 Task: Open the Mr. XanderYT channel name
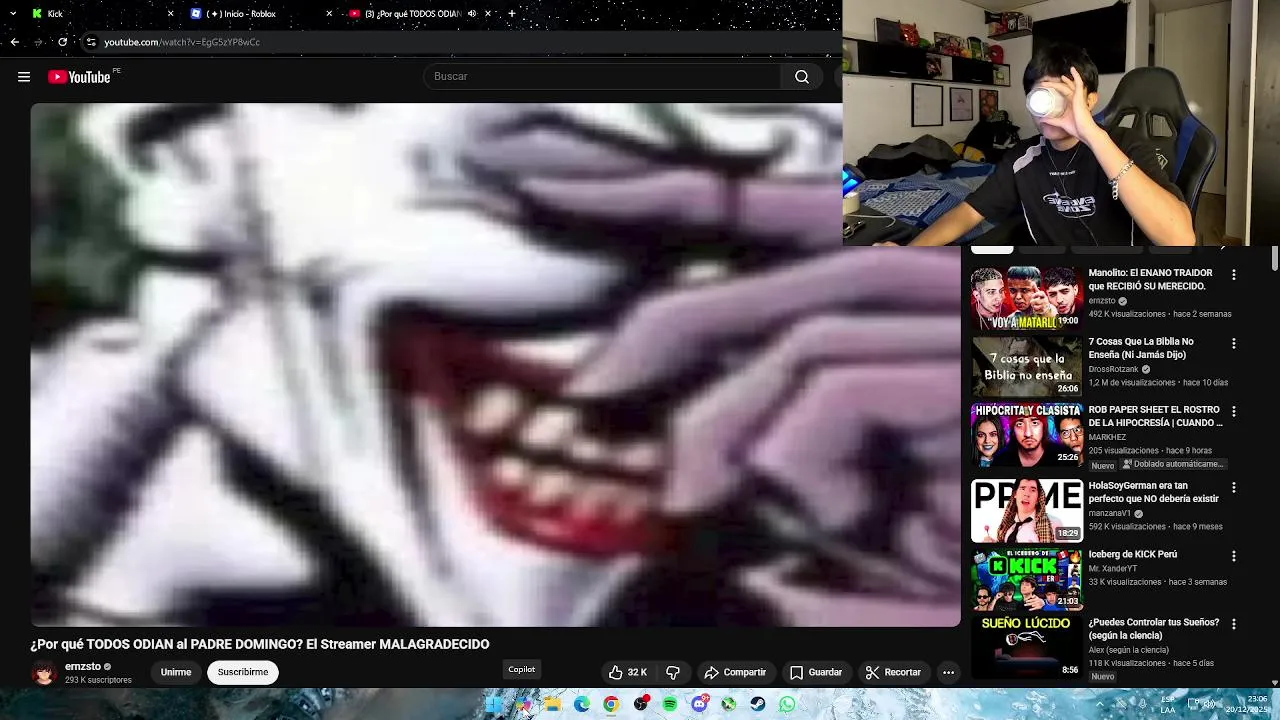pyautogui.click(x=1113, y=568)
